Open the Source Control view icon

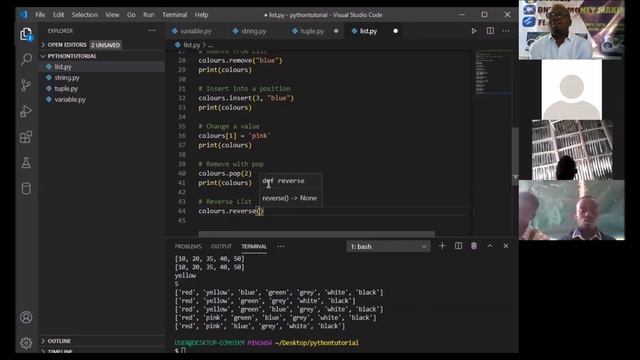tap(26, 85)
